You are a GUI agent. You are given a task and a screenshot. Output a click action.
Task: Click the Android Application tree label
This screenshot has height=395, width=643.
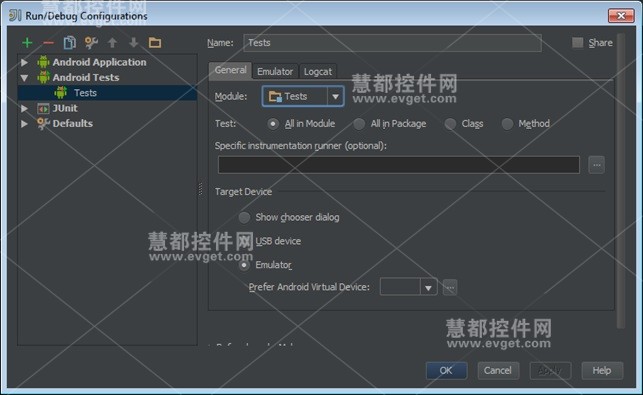pos(99,62)
